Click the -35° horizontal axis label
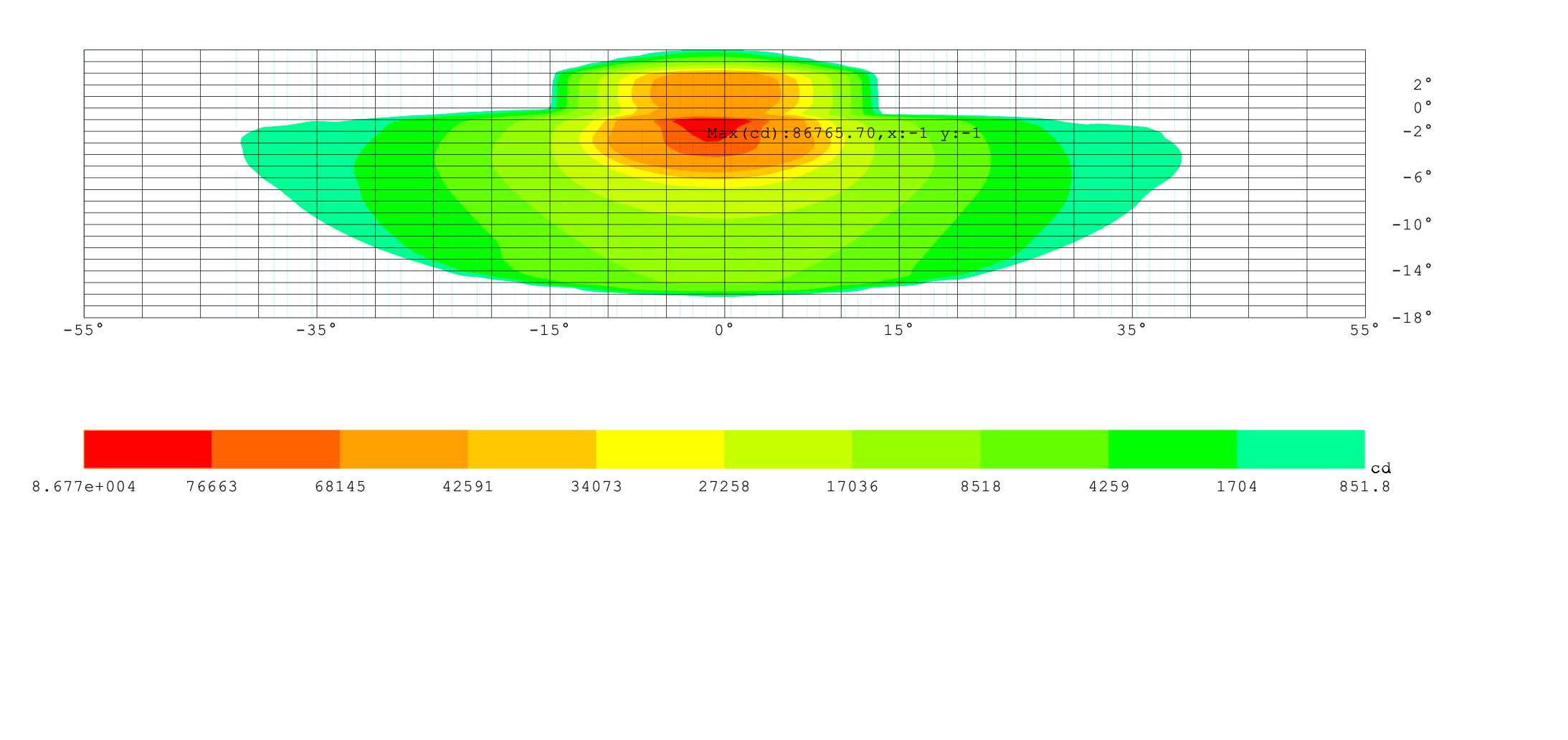 (316, 330)
